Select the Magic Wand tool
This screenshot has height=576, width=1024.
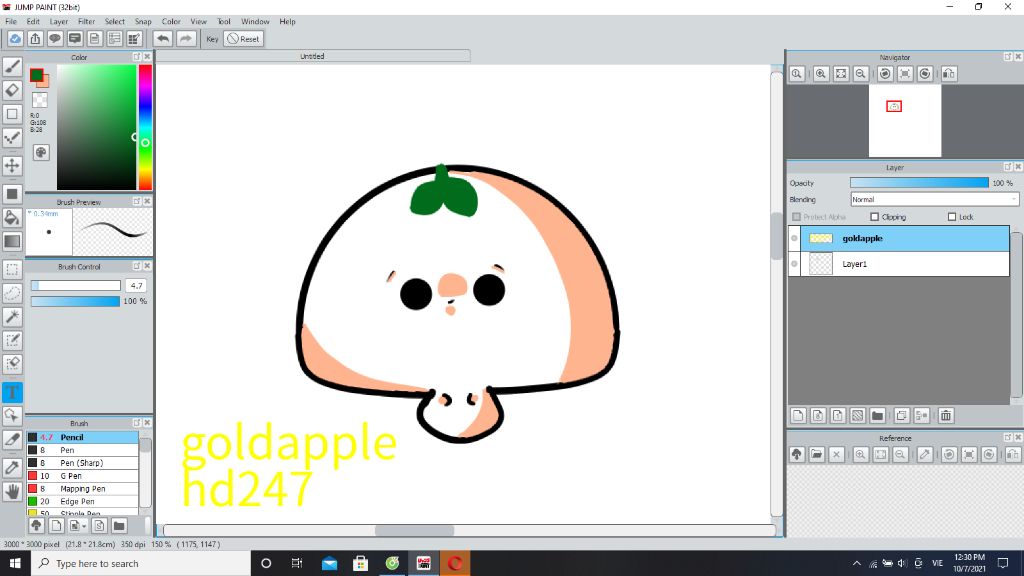[x=12, y=317]
